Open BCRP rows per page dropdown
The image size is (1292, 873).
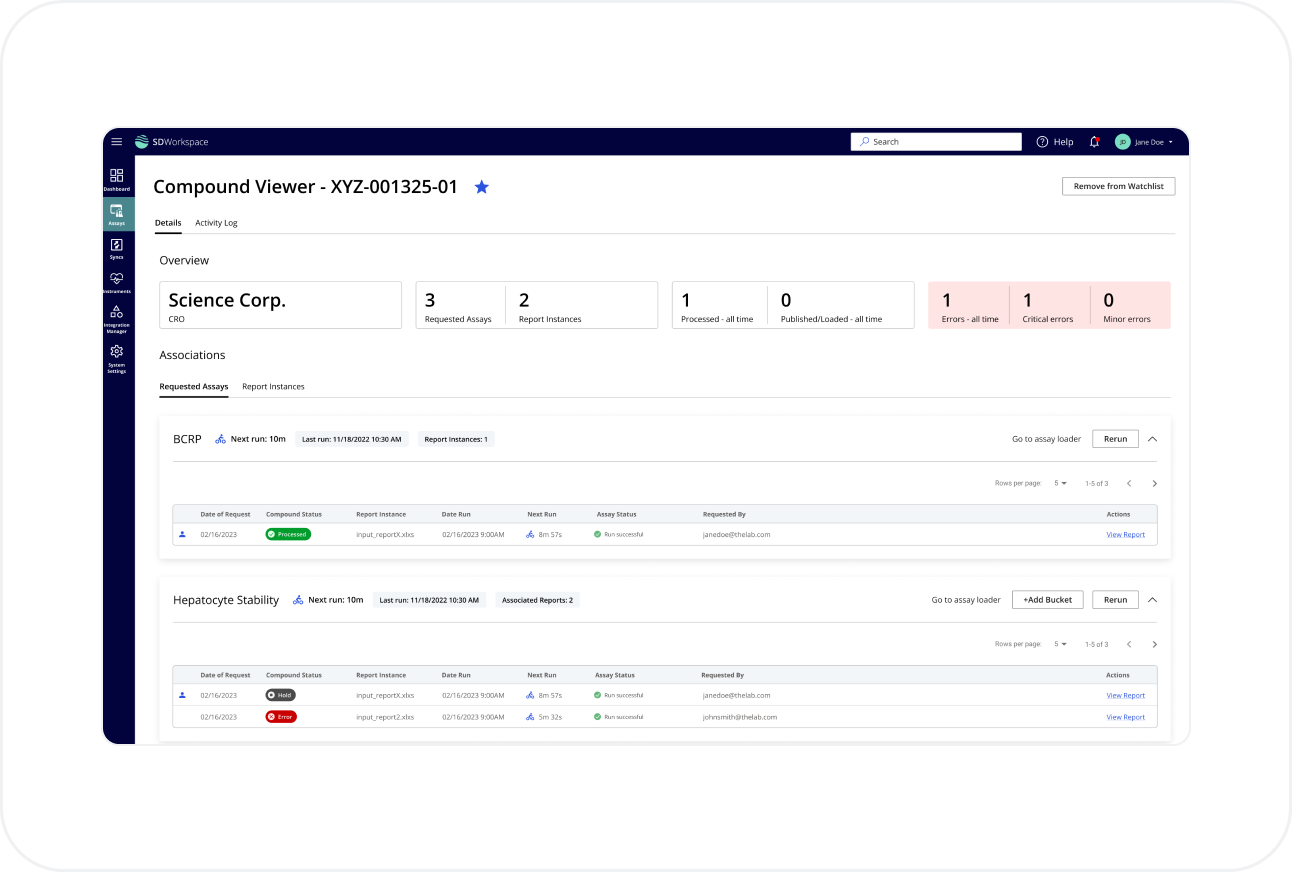tap(1061, 484)
